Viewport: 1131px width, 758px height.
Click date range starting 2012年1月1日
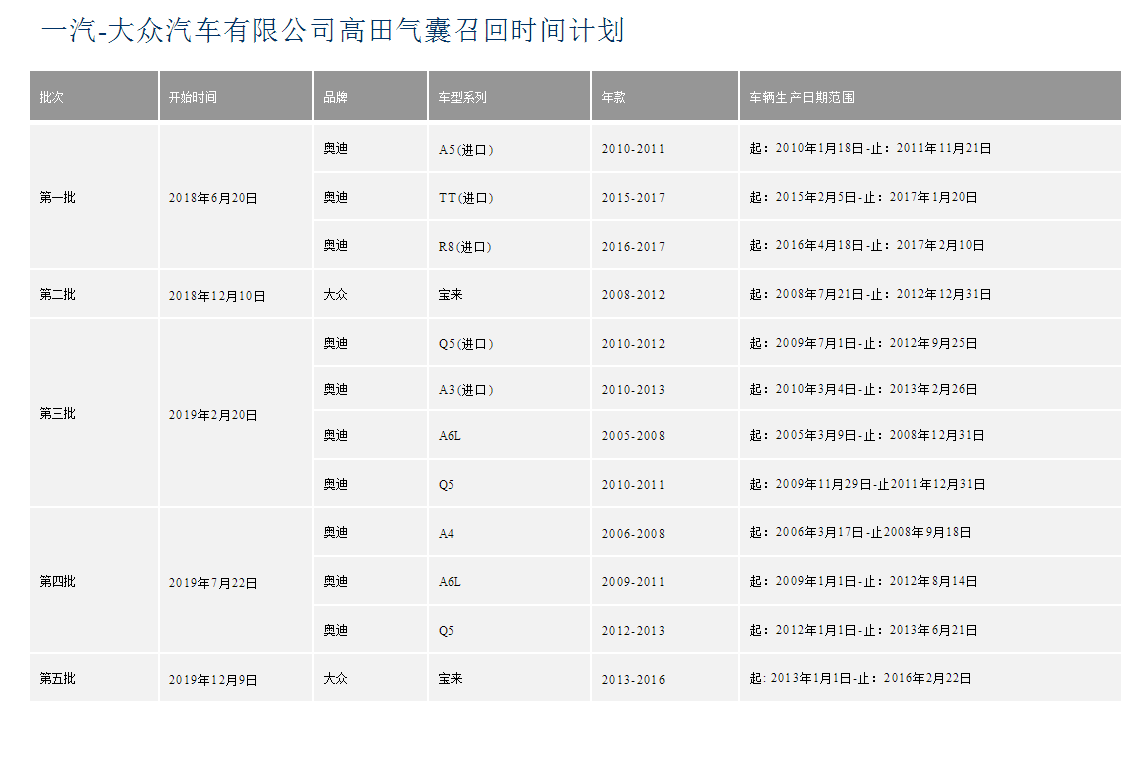tap(863, 630)
